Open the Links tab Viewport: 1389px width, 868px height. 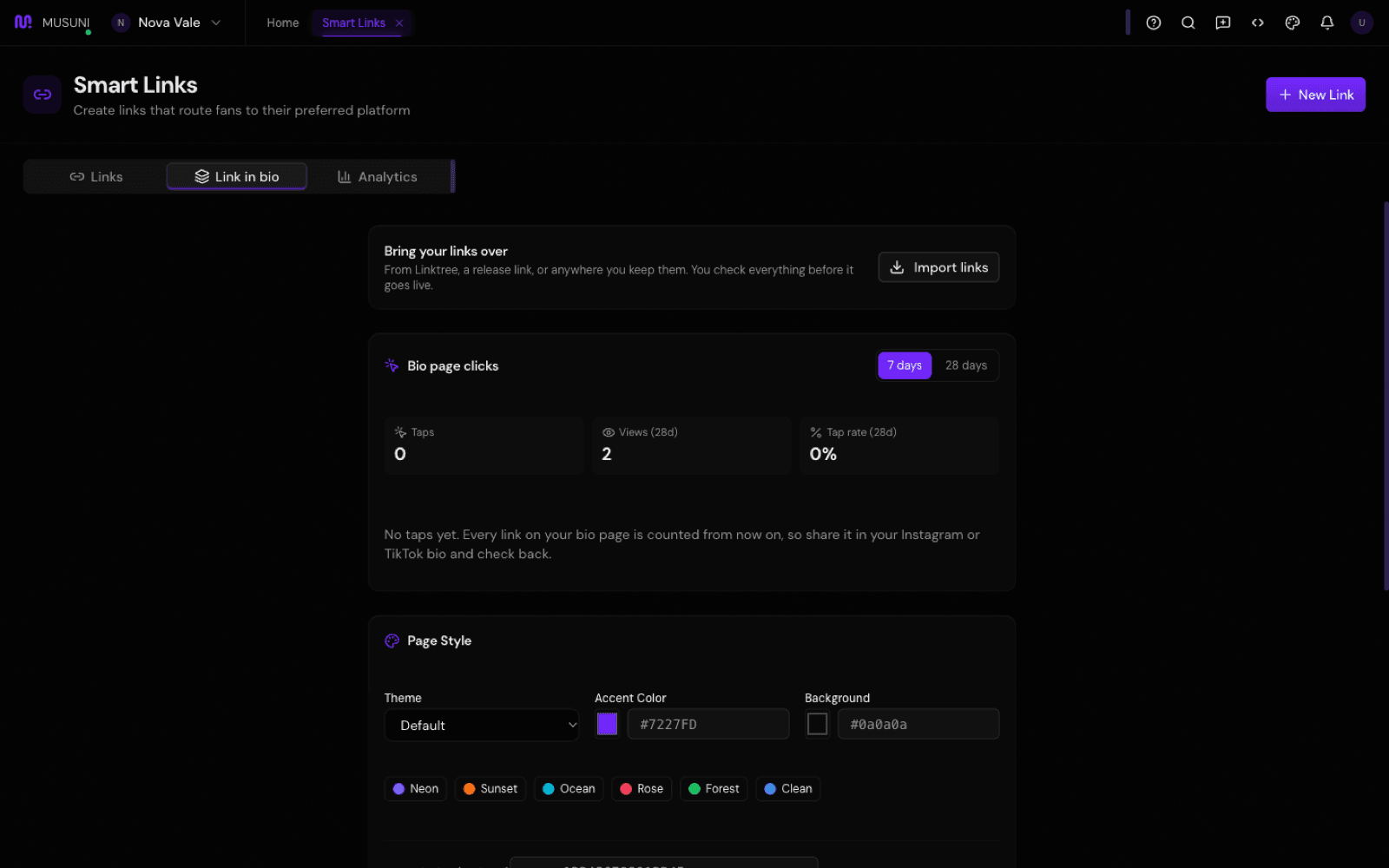click(x=96, y=176)
